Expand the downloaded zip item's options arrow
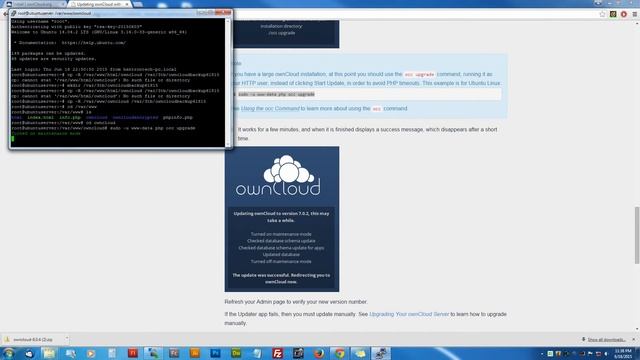Image resolution: width=640 pixels, height=360 pixels. (67, 339)
